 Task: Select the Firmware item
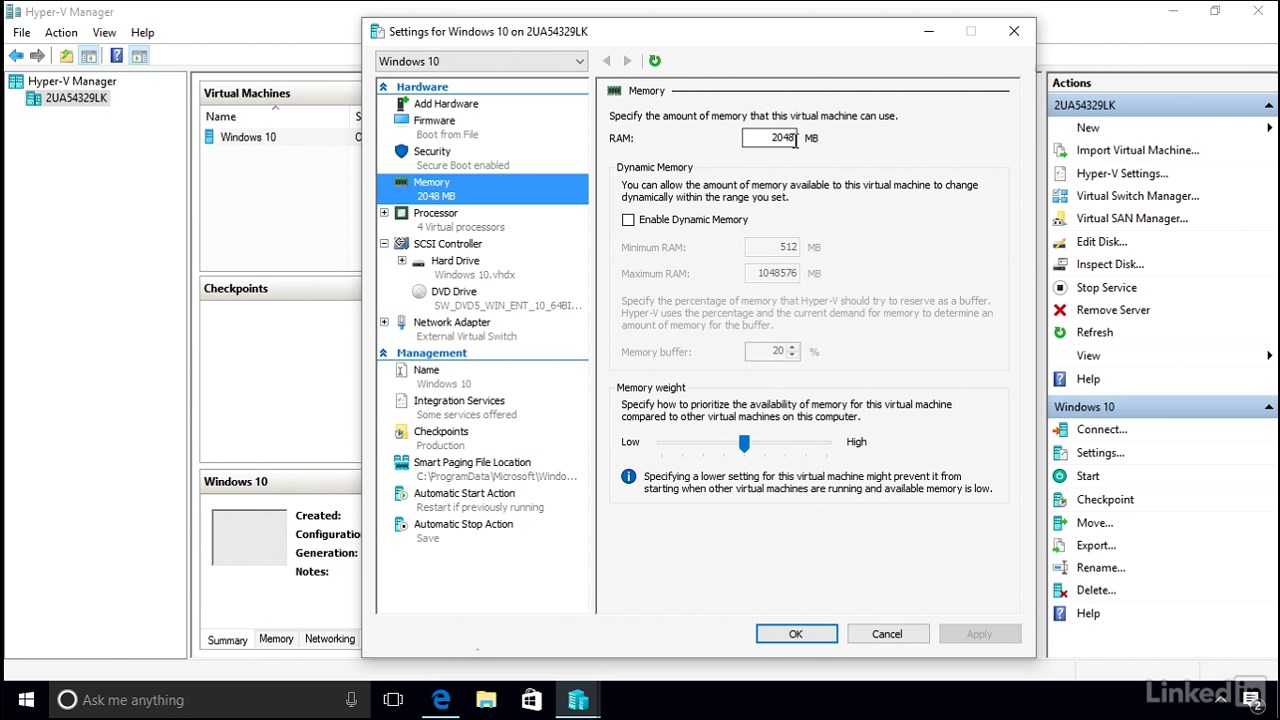[434, 121]
